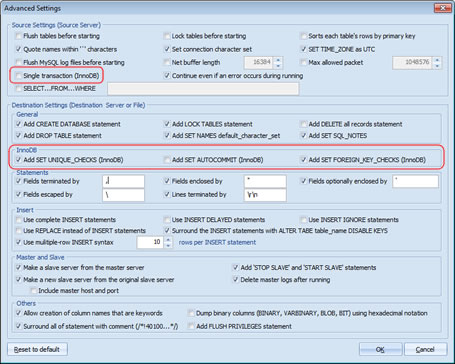Toggle Add STOP SLAVE and START SLAVE statements
The image size is (455, 364).
(235, 268)
